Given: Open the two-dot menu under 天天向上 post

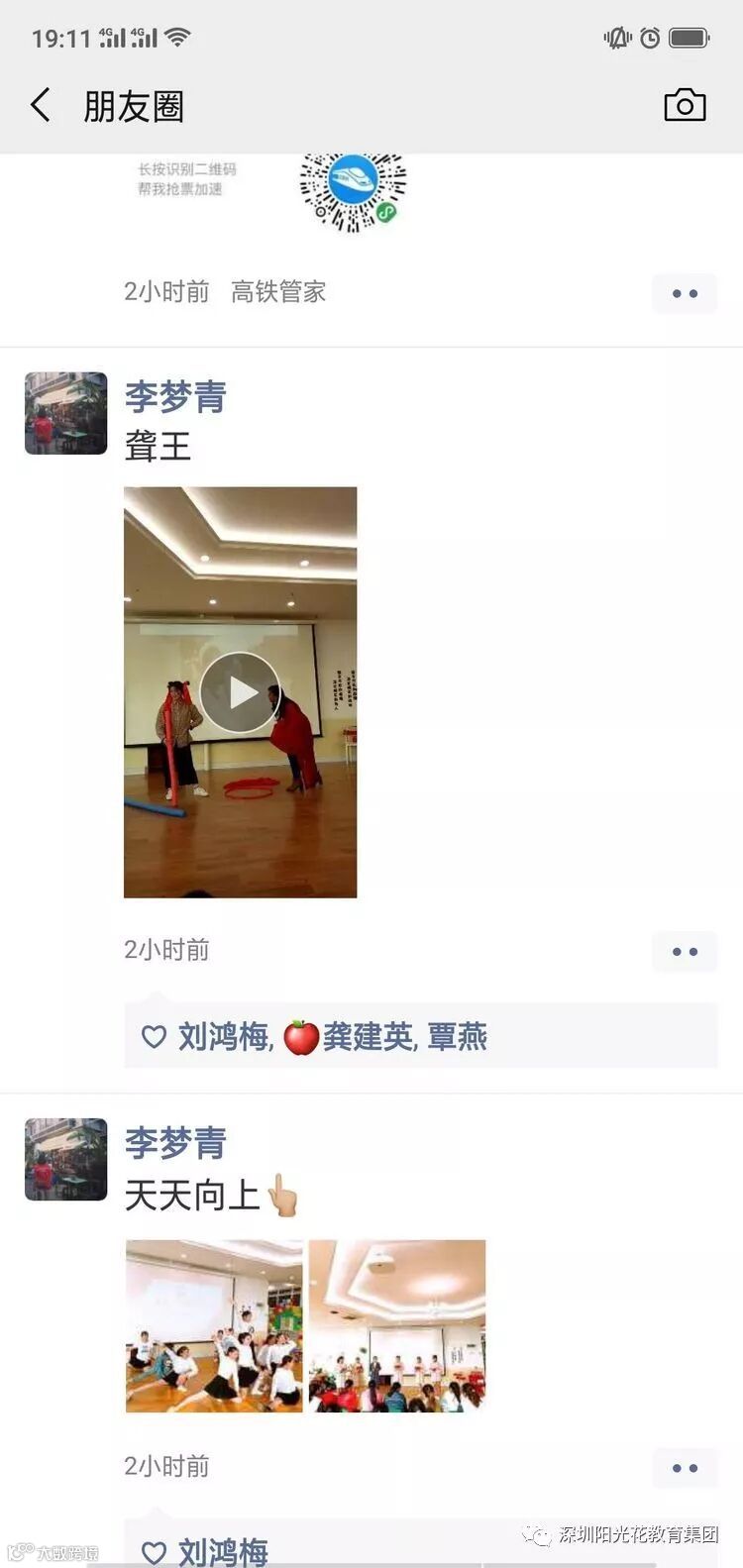Looking at the screenshot, I should click(x=685, y=1468).
